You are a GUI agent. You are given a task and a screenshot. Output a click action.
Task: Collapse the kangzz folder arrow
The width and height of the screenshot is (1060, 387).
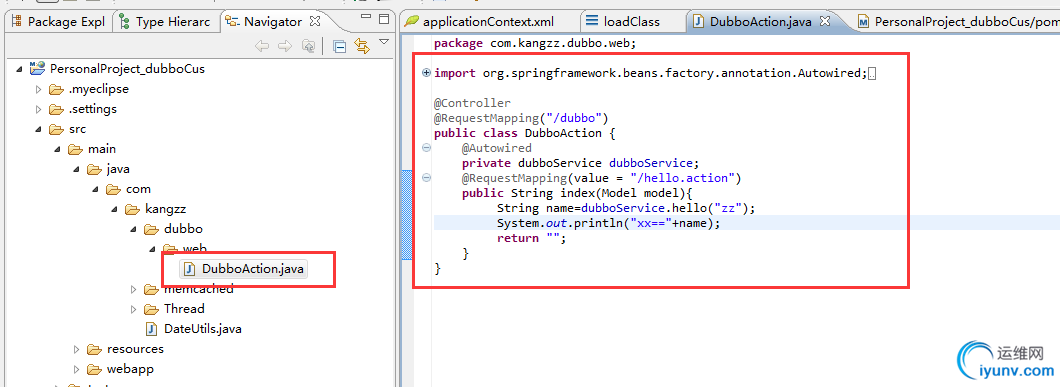pyautogui.click(x=114, y=209)
